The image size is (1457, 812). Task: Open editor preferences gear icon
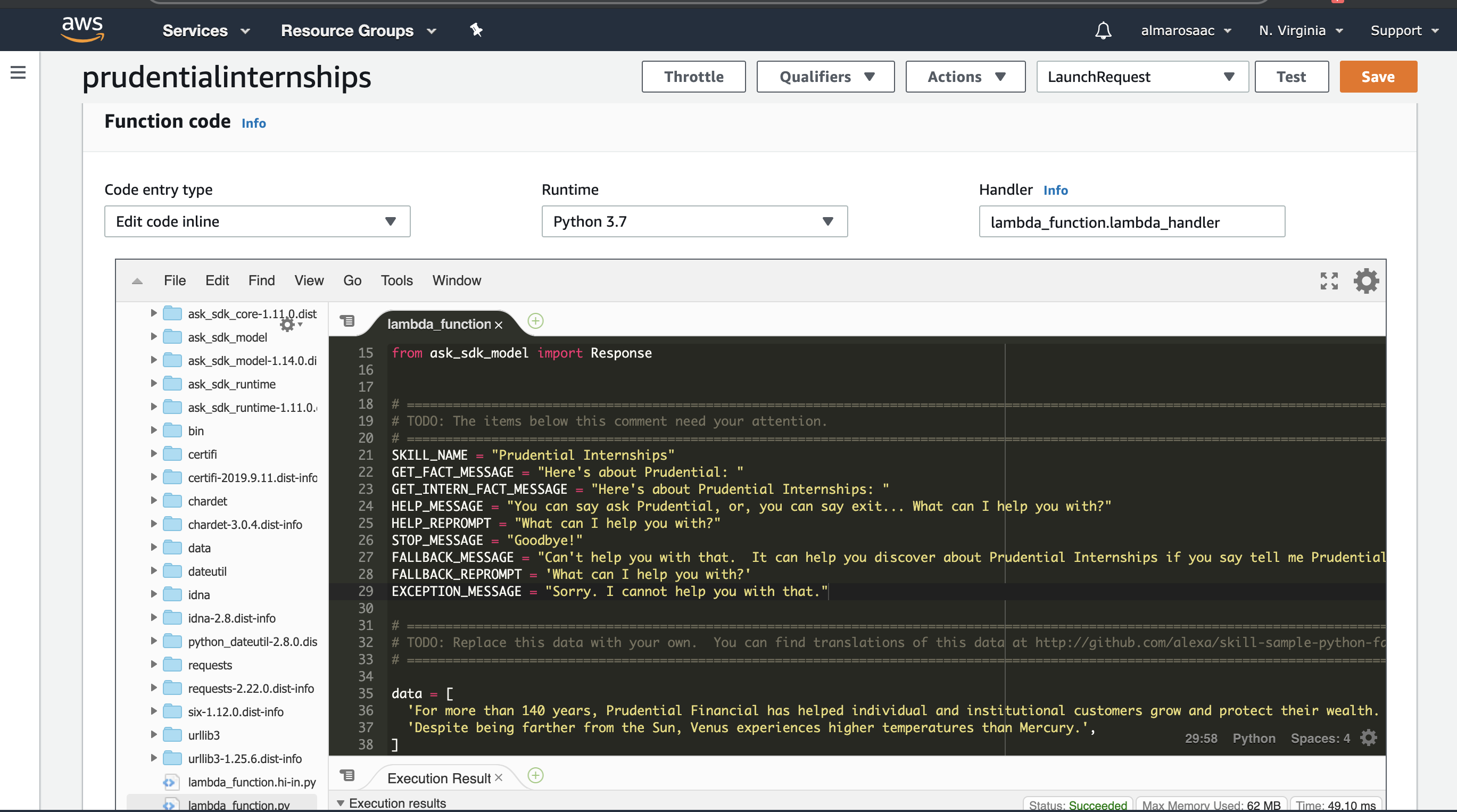1366,280
